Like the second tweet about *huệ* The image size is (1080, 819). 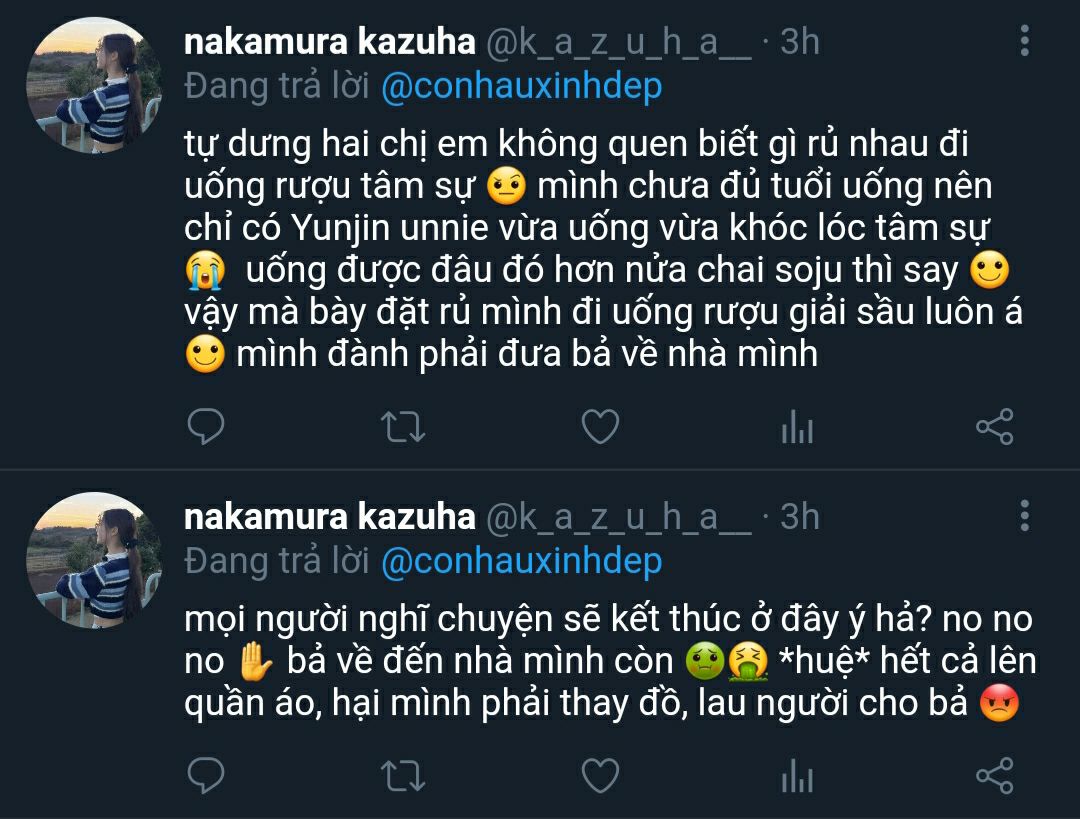pyautogui.click(x=600, y=776)
